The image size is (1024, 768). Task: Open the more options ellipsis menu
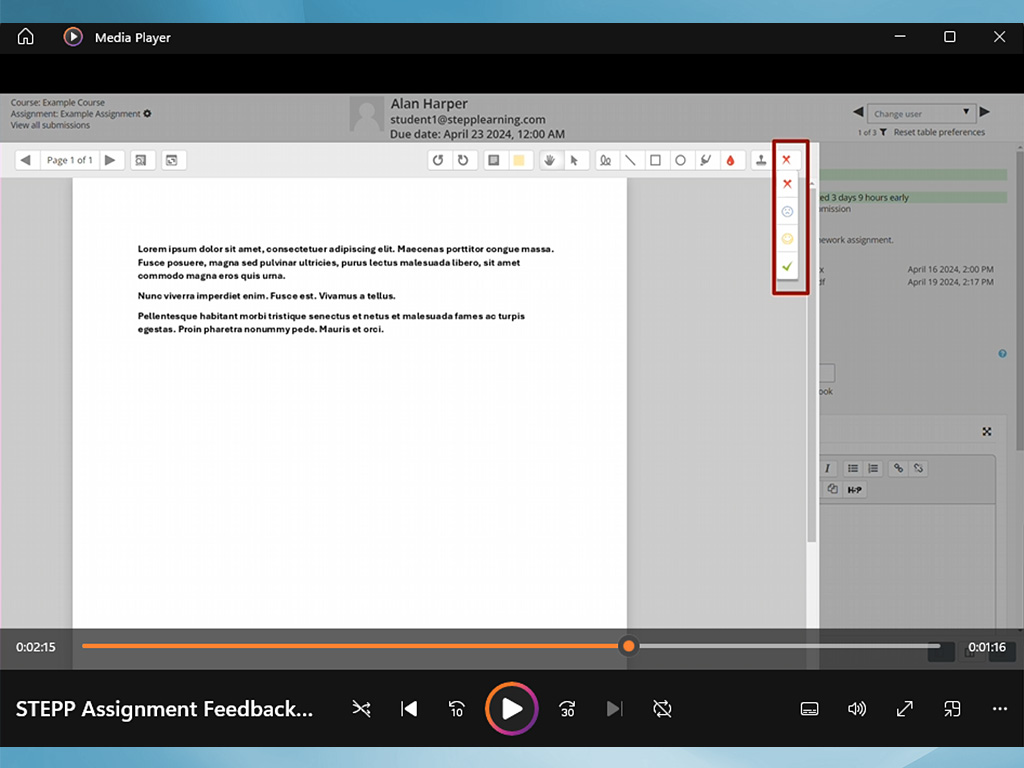(x=999, y=709)
